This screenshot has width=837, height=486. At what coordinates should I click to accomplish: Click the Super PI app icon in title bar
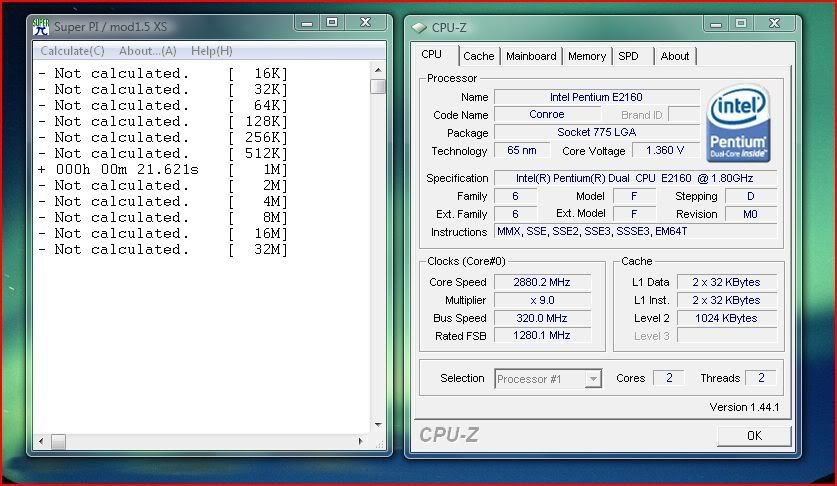coord(41,26)
